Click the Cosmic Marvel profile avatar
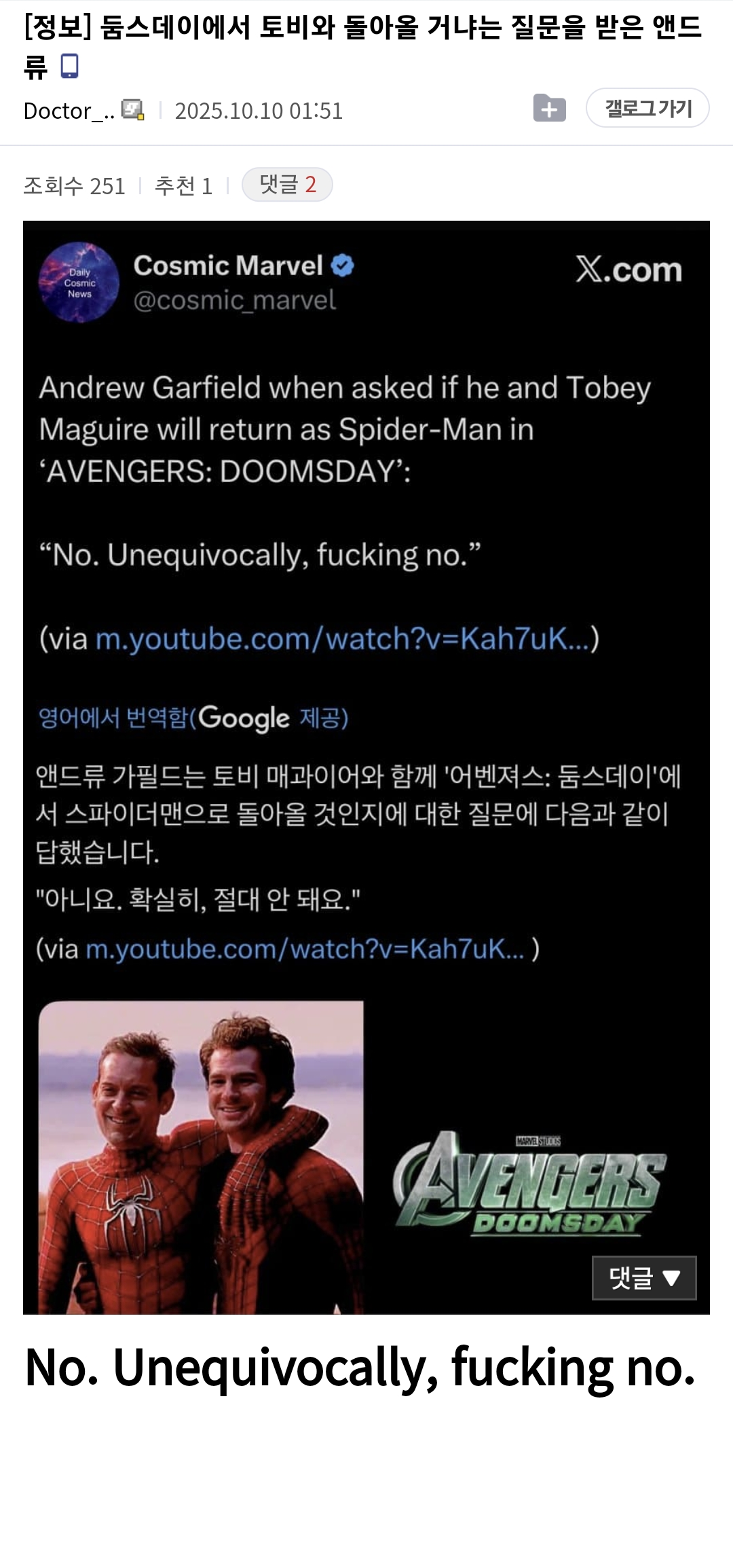Image resolution: width=733 pixels, height=1568 pixels. tap(79, 282)
